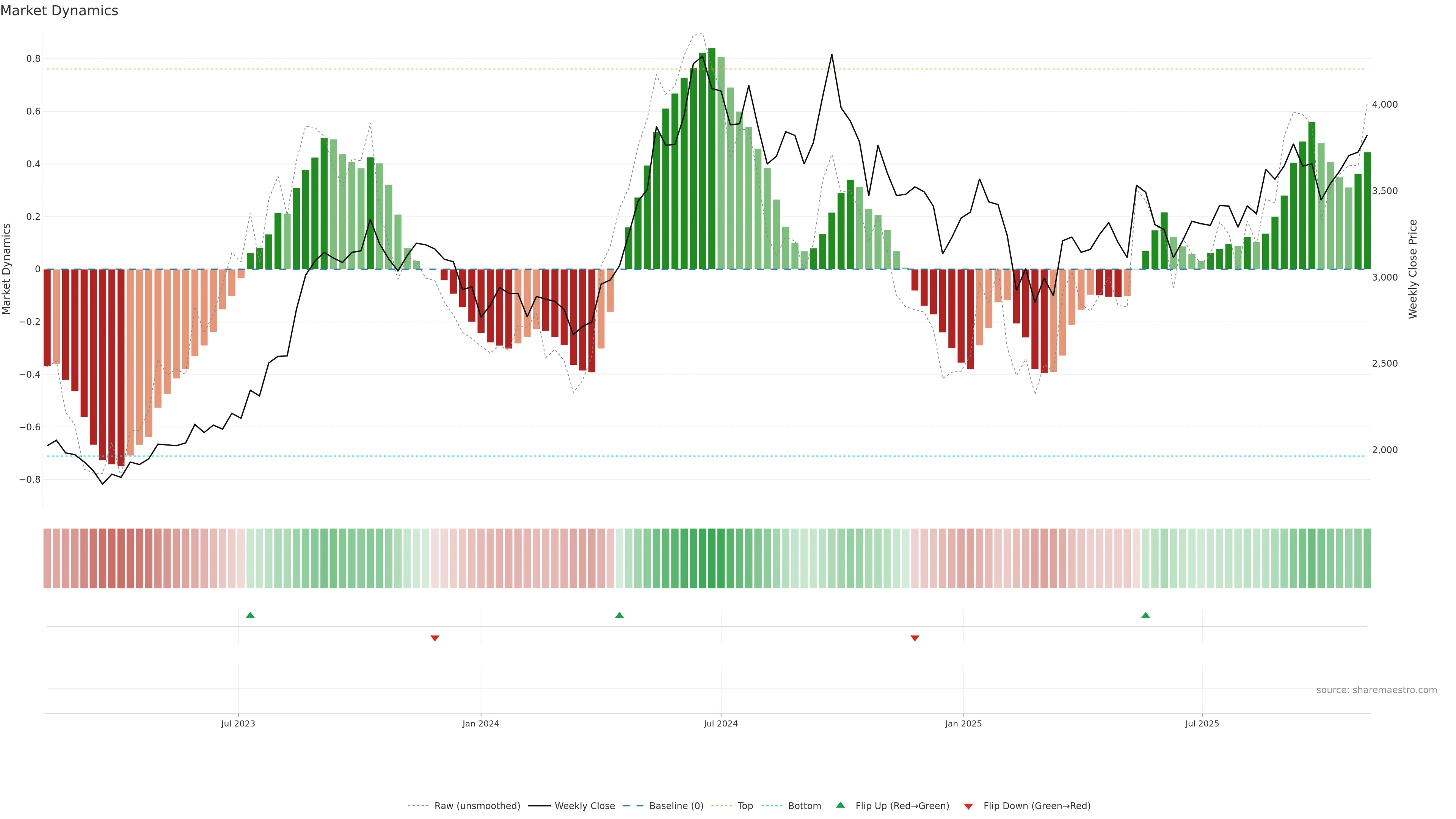Screen dimensions: 1456x819
Task: Toggle the Top legend entry
Action: click(x=745, y=806)
